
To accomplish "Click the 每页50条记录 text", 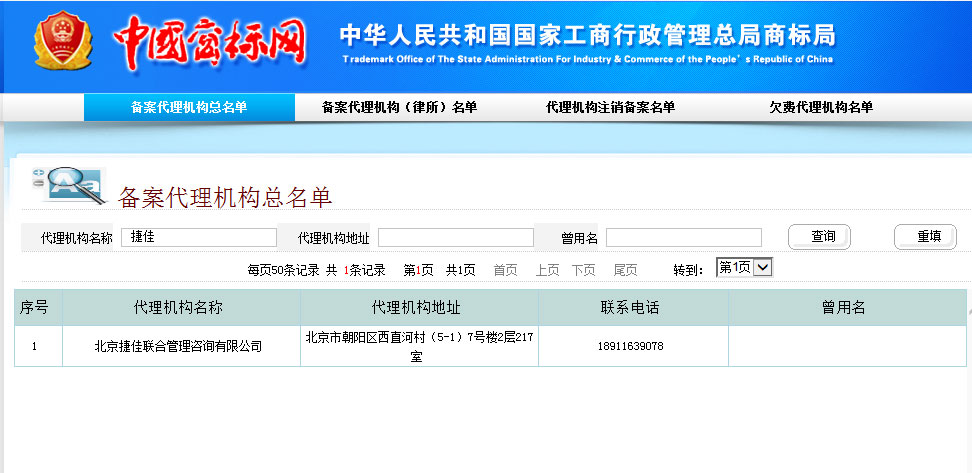I will [283, 270].
